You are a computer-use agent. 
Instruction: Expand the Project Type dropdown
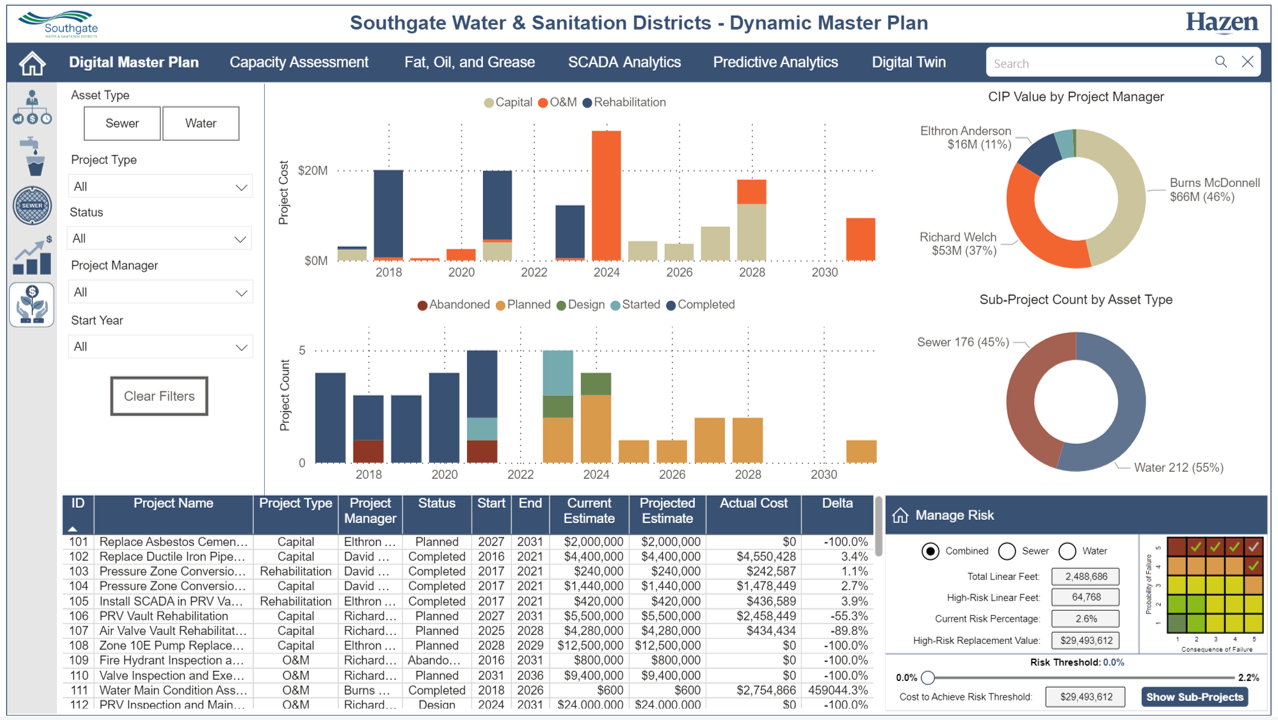click(160, 187)
